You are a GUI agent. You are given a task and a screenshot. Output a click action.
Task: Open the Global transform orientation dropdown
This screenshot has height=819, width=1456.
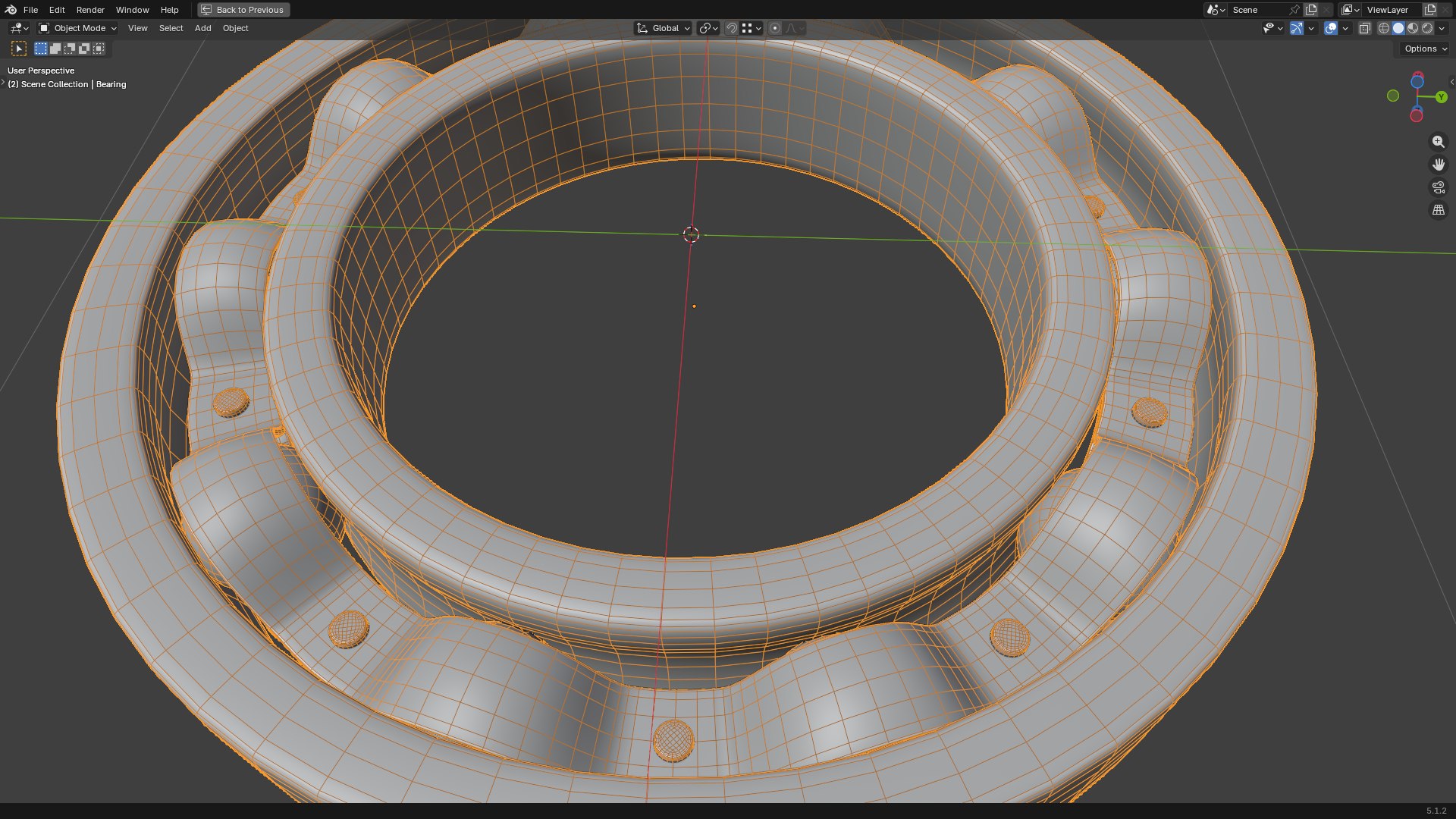tap(664, 28)
